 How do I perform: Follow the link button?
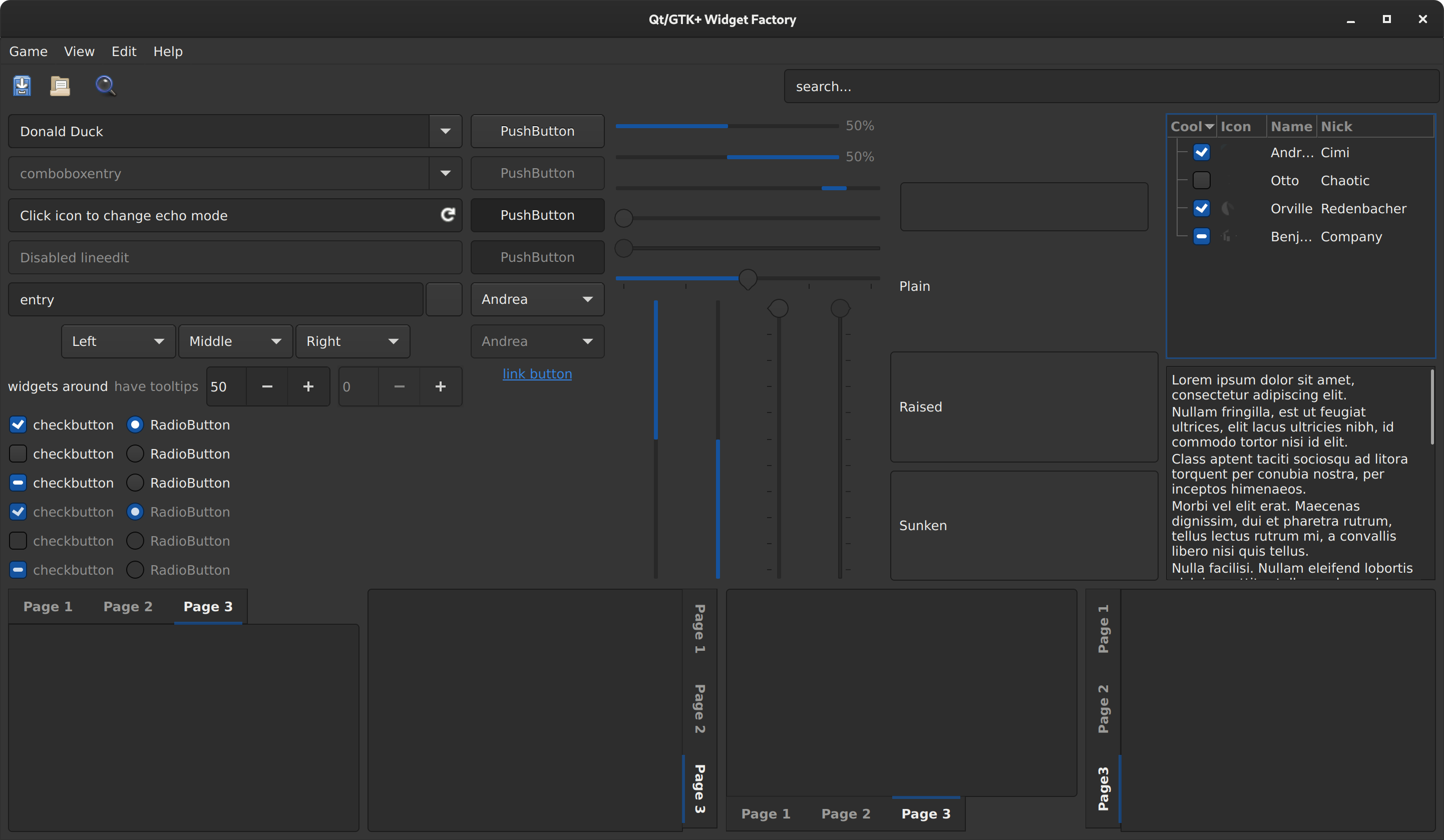[x=537, y=374]
